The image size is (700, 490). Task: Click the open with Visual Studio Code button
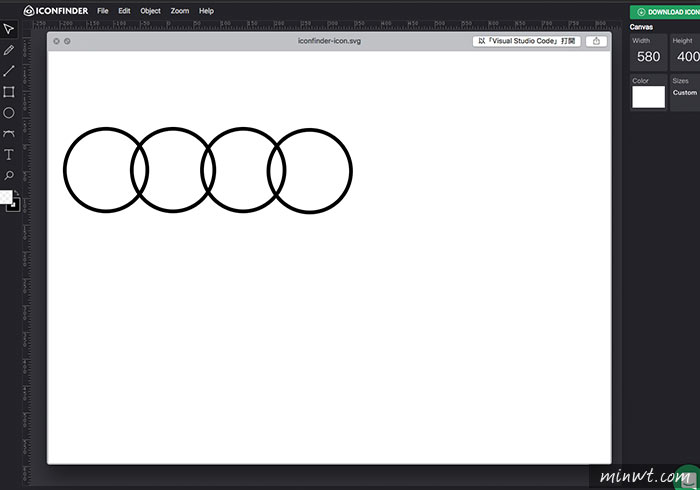526,41
